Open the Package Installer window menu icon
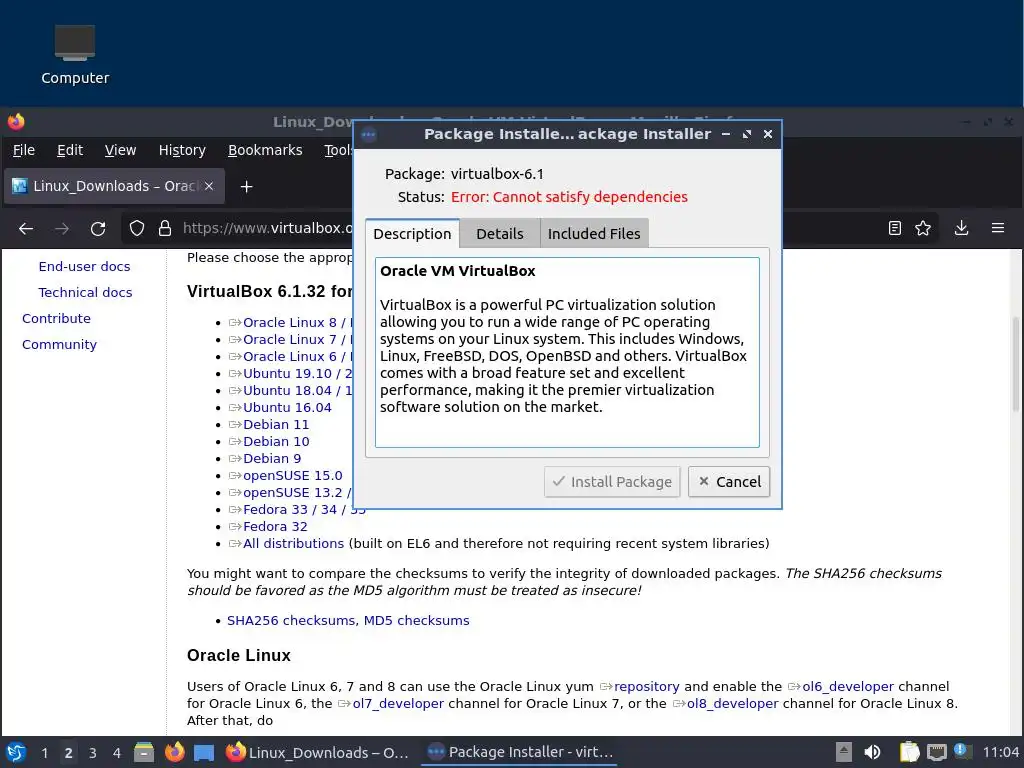 [x=368, y=135]
